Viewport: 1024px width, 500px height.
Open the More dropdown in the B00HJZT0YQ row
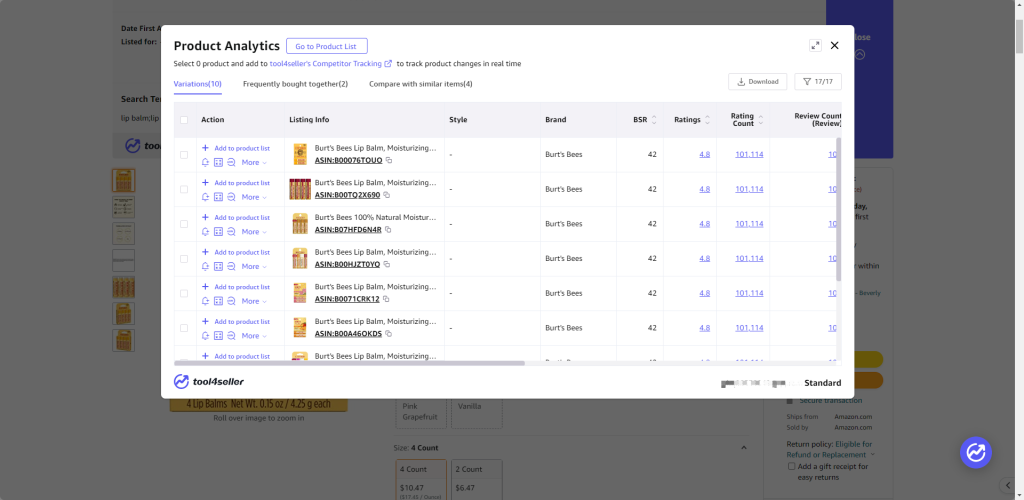click(254, 266)
